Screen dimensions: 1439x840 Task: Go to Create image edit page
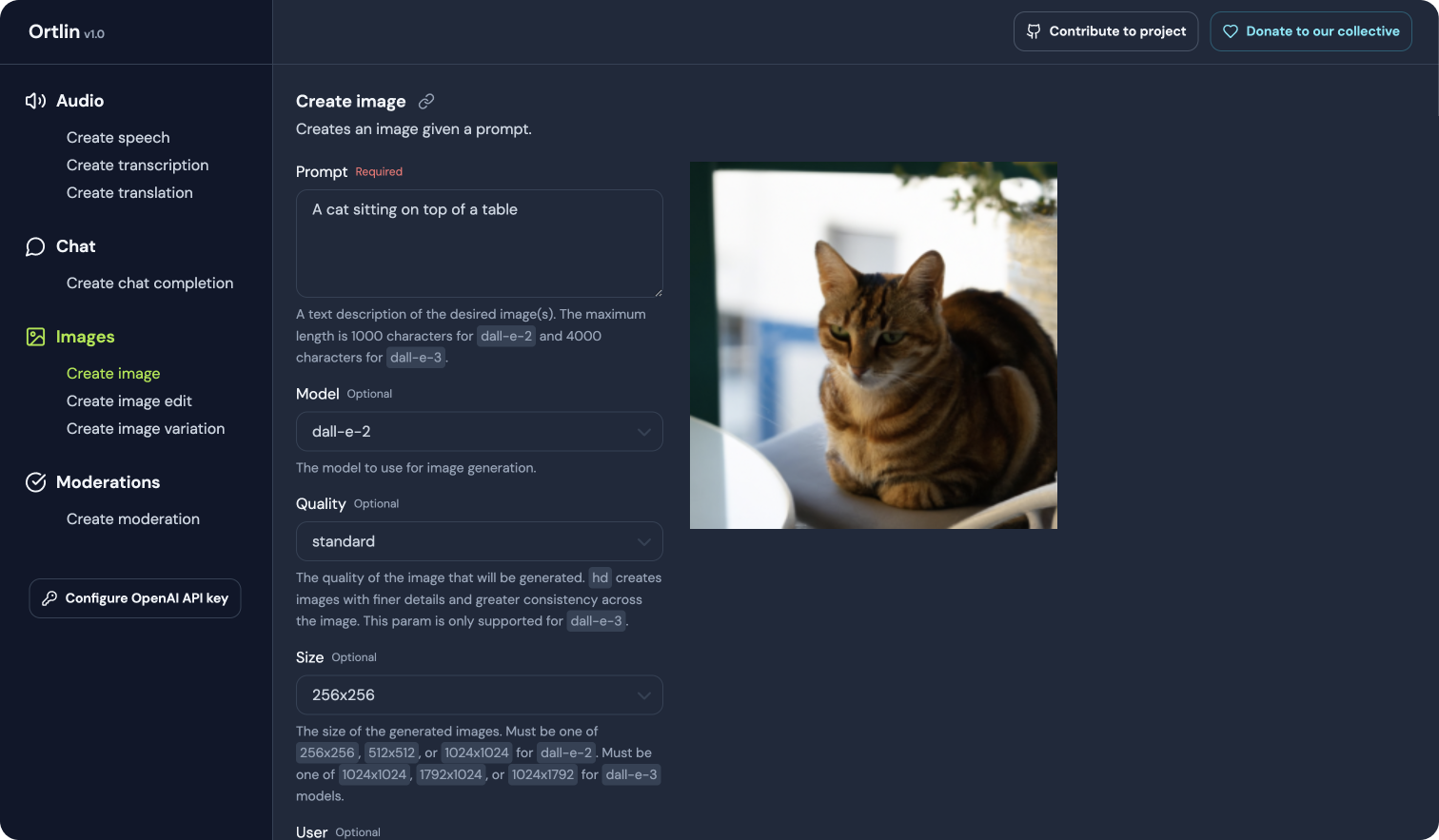click(129, 401)
